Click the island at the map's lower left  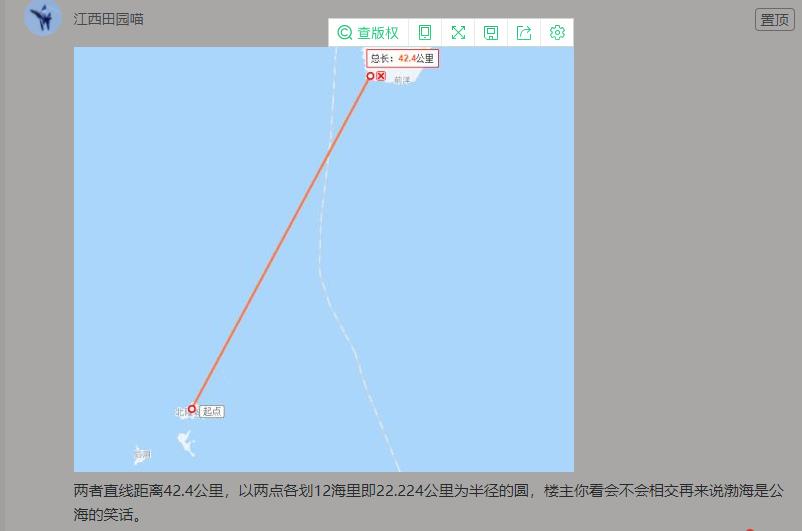tap(142, 455)
